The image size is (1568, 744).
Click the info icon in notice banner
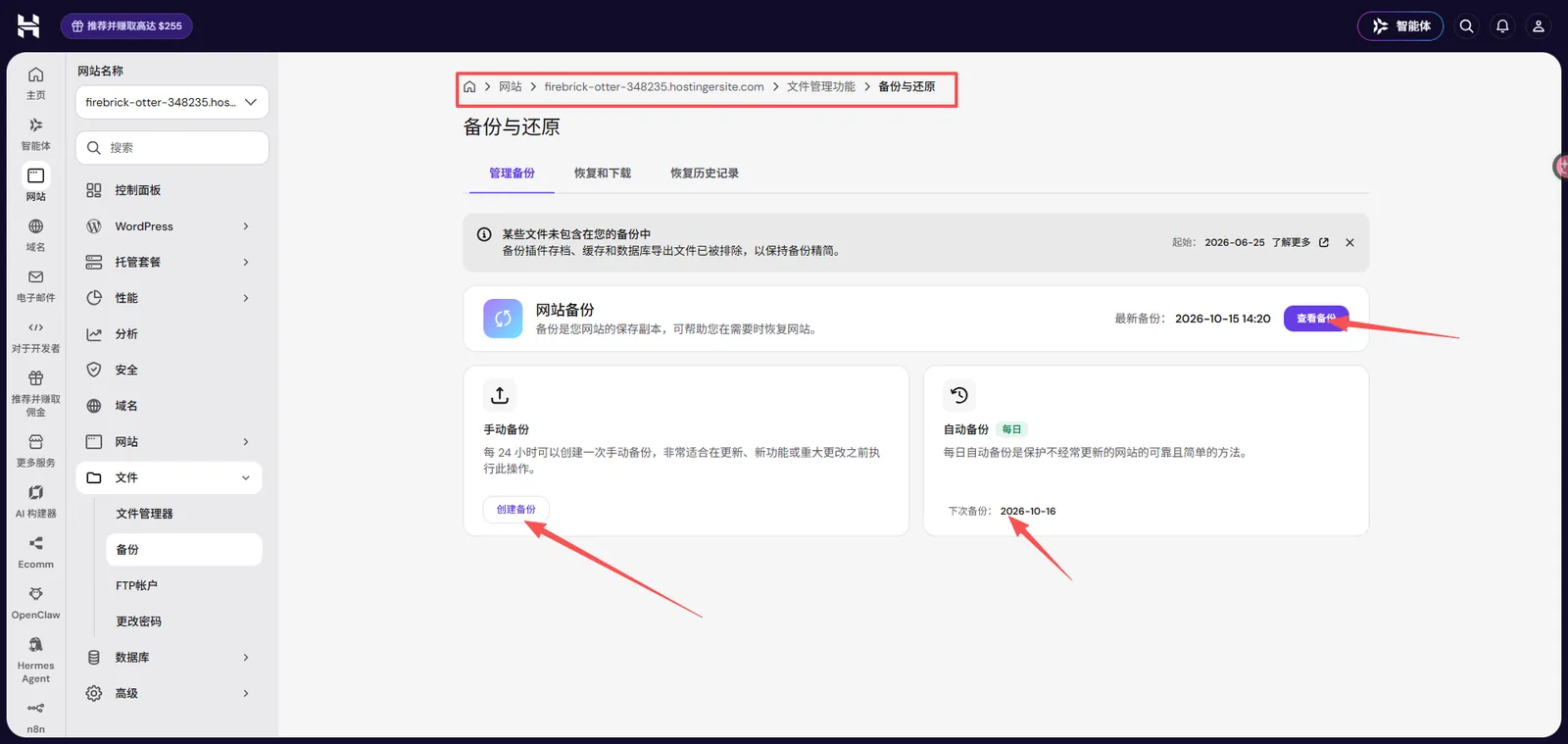484,234
